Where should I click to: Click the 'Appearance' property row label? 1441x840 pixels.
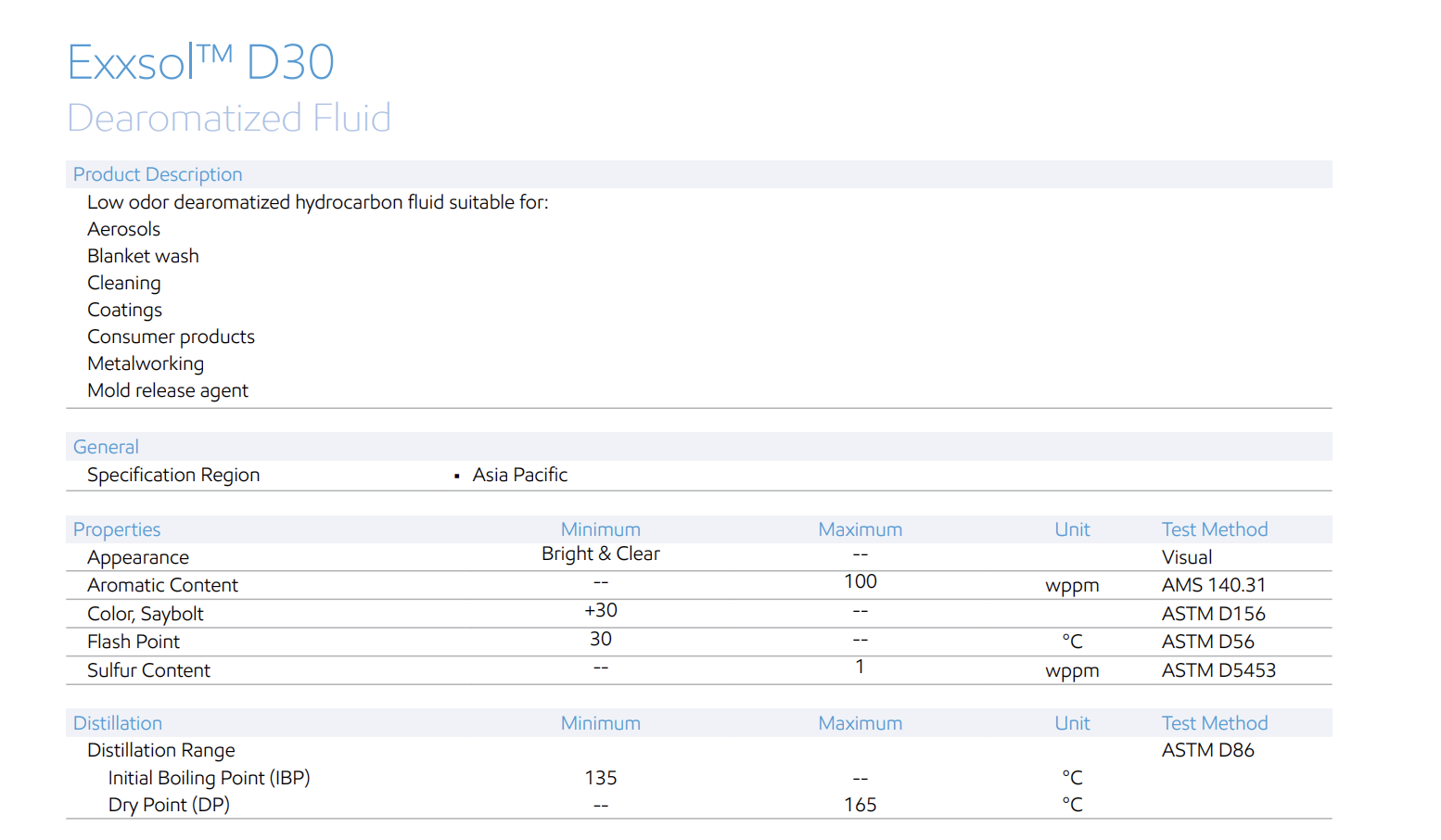tap(138, 557)
